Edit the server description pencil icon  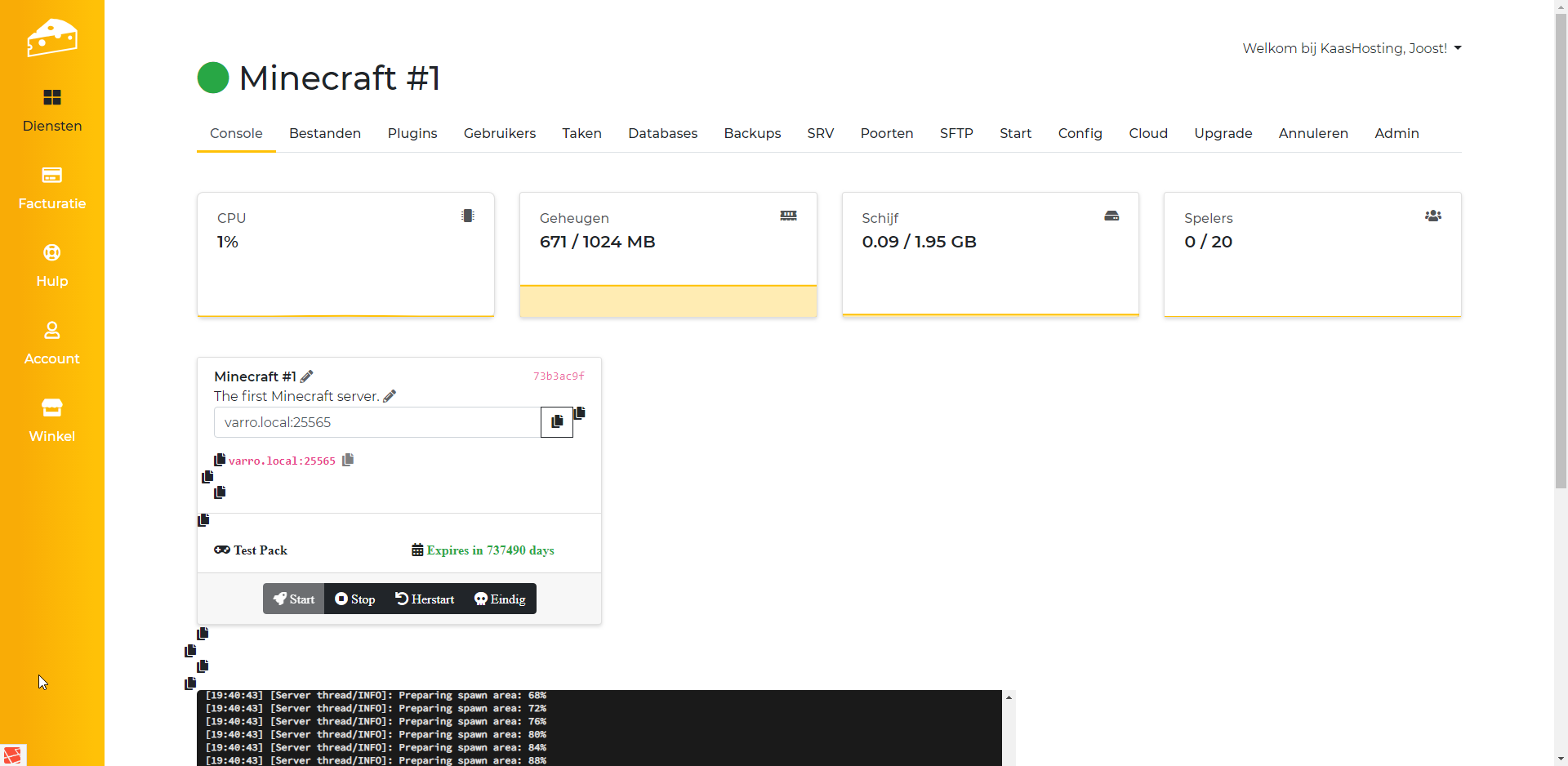[390, 396]
